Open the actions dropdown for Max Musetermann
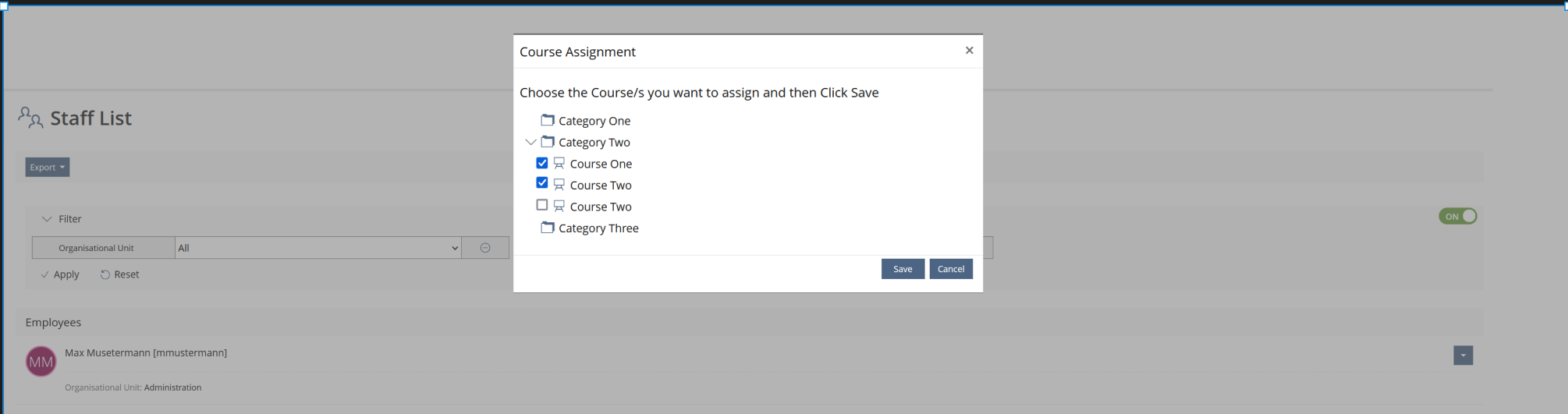Image resolution: width=1568 pixels, height=414 pixels. [1463, 356]
